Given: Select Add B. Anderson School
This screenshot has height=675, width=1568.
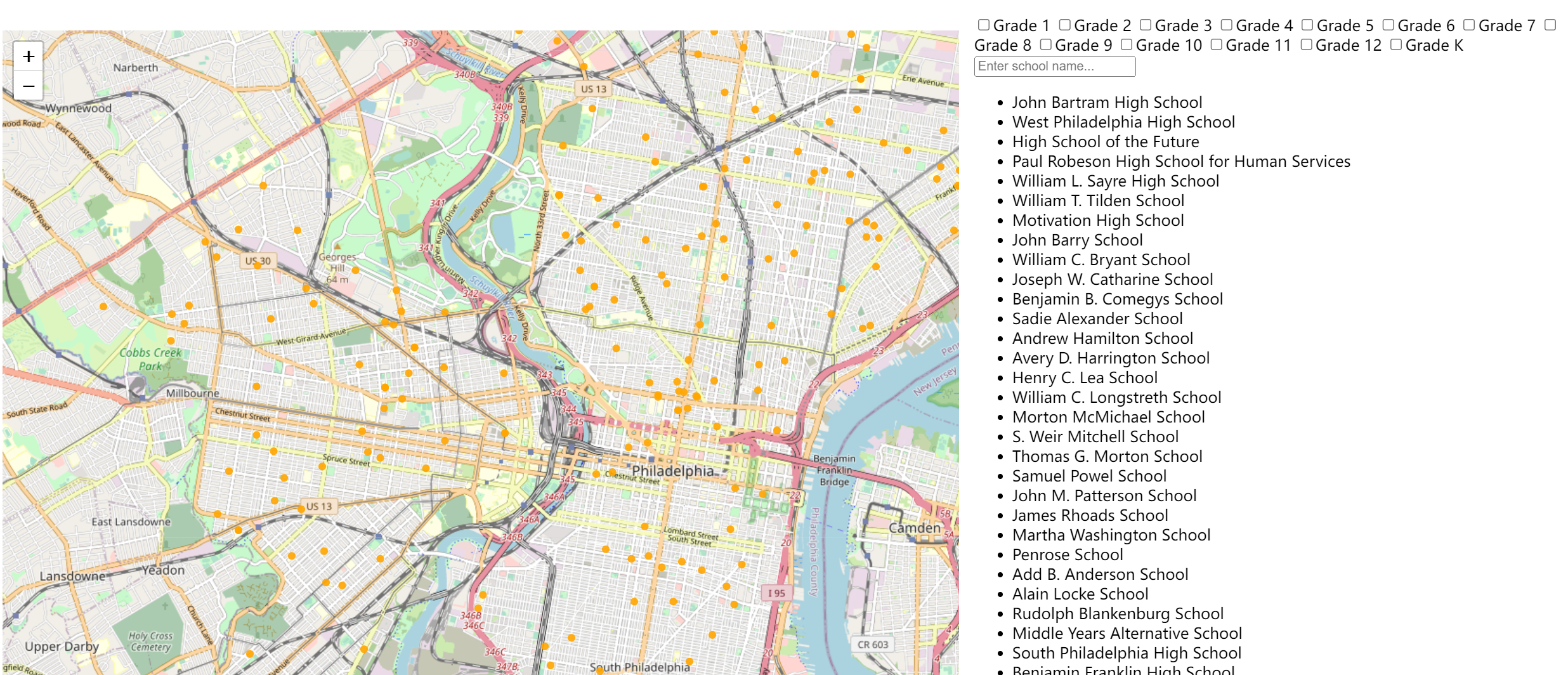Looking at the screenshot, I should pos(1100,574).
